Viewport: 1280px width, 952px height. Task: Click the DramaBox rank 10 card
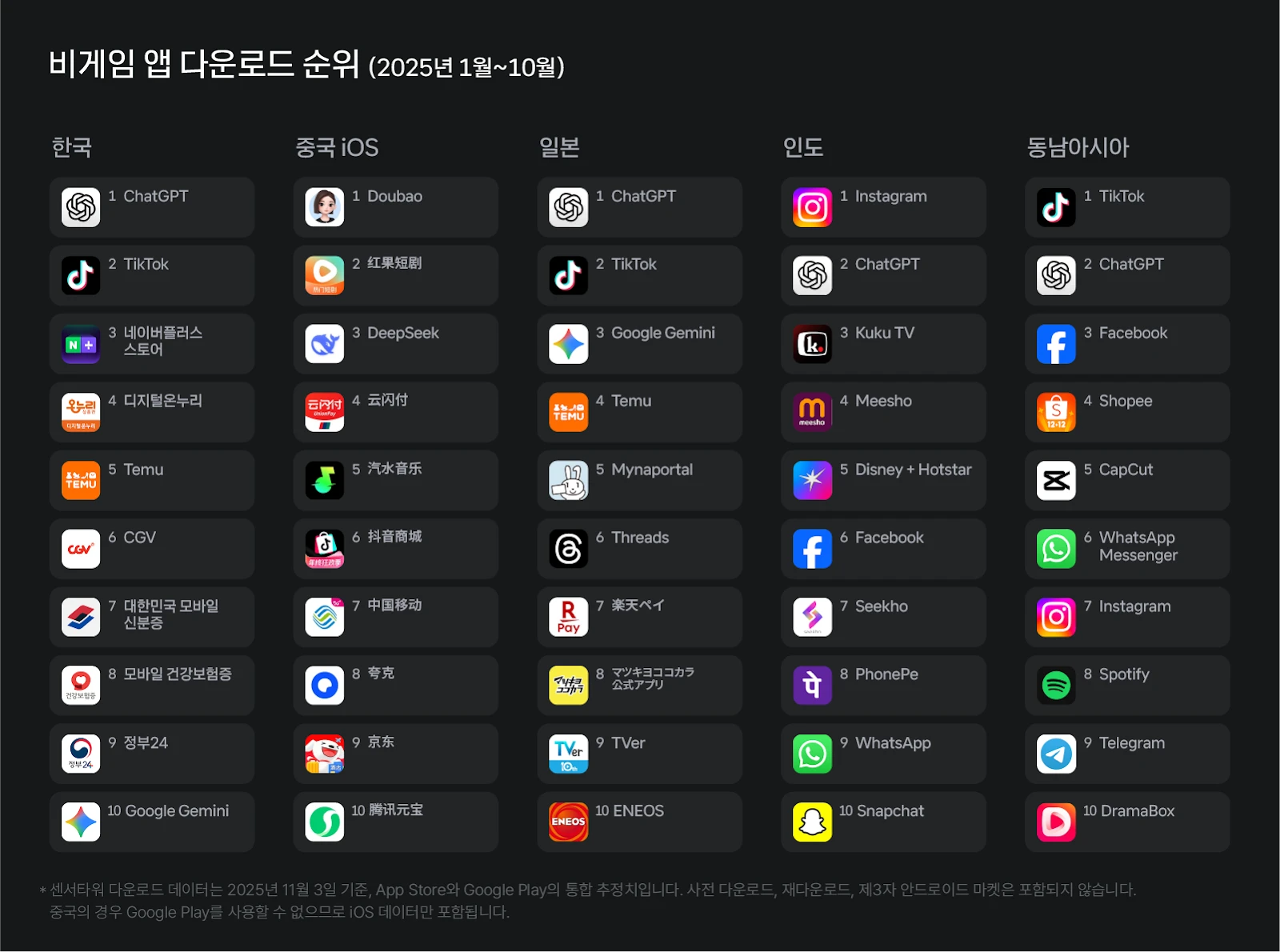point(1127,822)
